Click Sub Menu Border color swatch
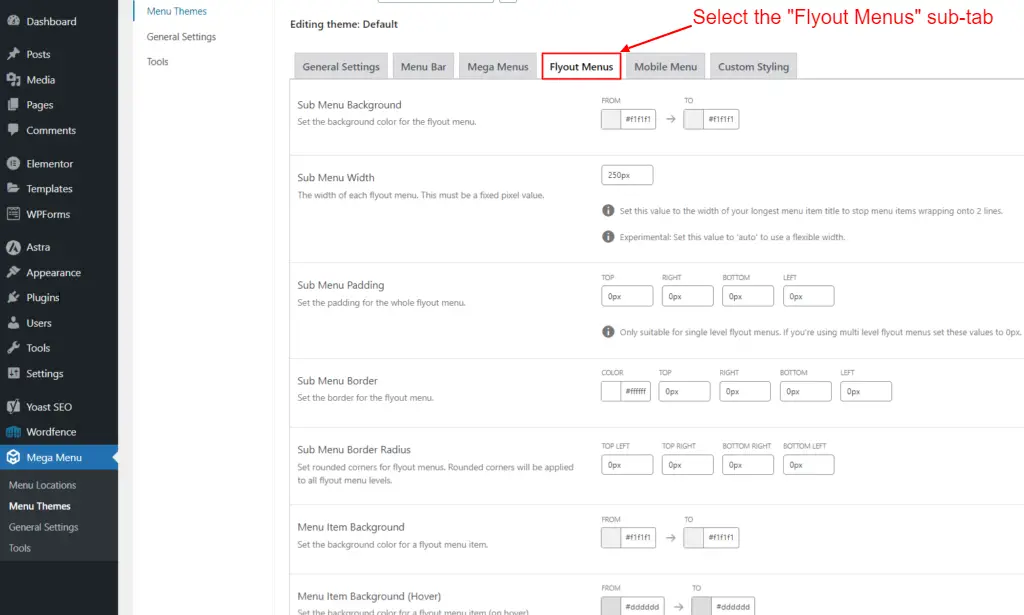The height and width of the screenshot is (615, 1024). pyautogui.click(x=612, y=392)
